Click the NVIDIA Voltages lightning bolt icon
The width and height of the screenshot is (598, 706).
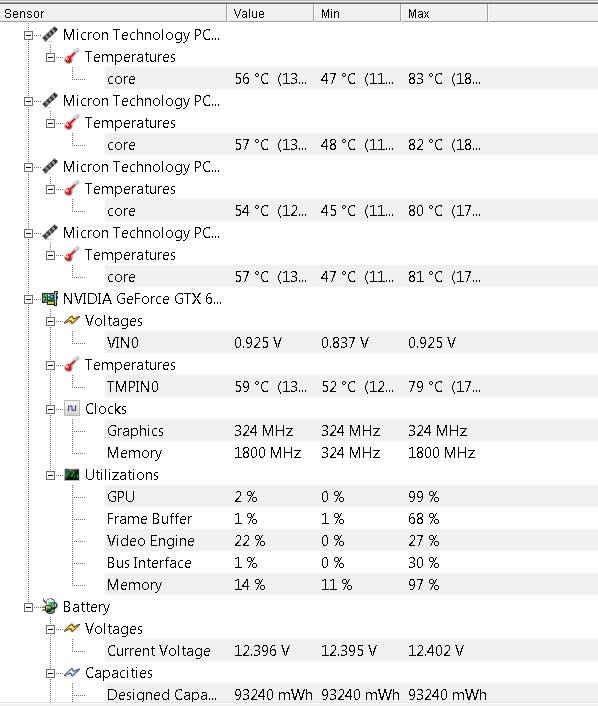[72, 321]
